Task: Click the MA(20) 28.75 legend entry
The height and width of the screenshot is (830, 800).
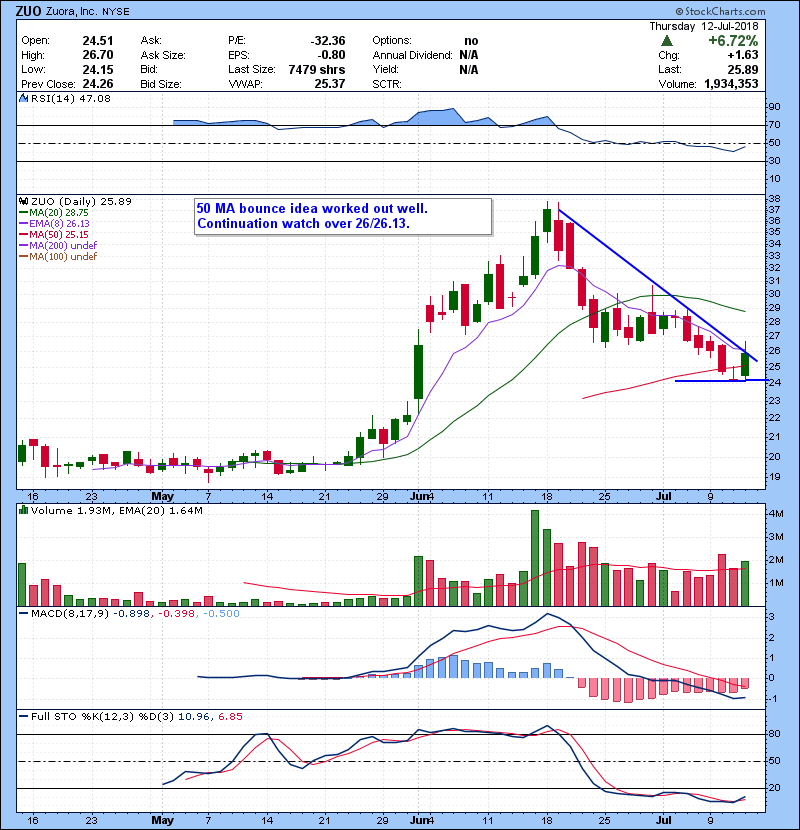Action: click(x=54, y=213)
